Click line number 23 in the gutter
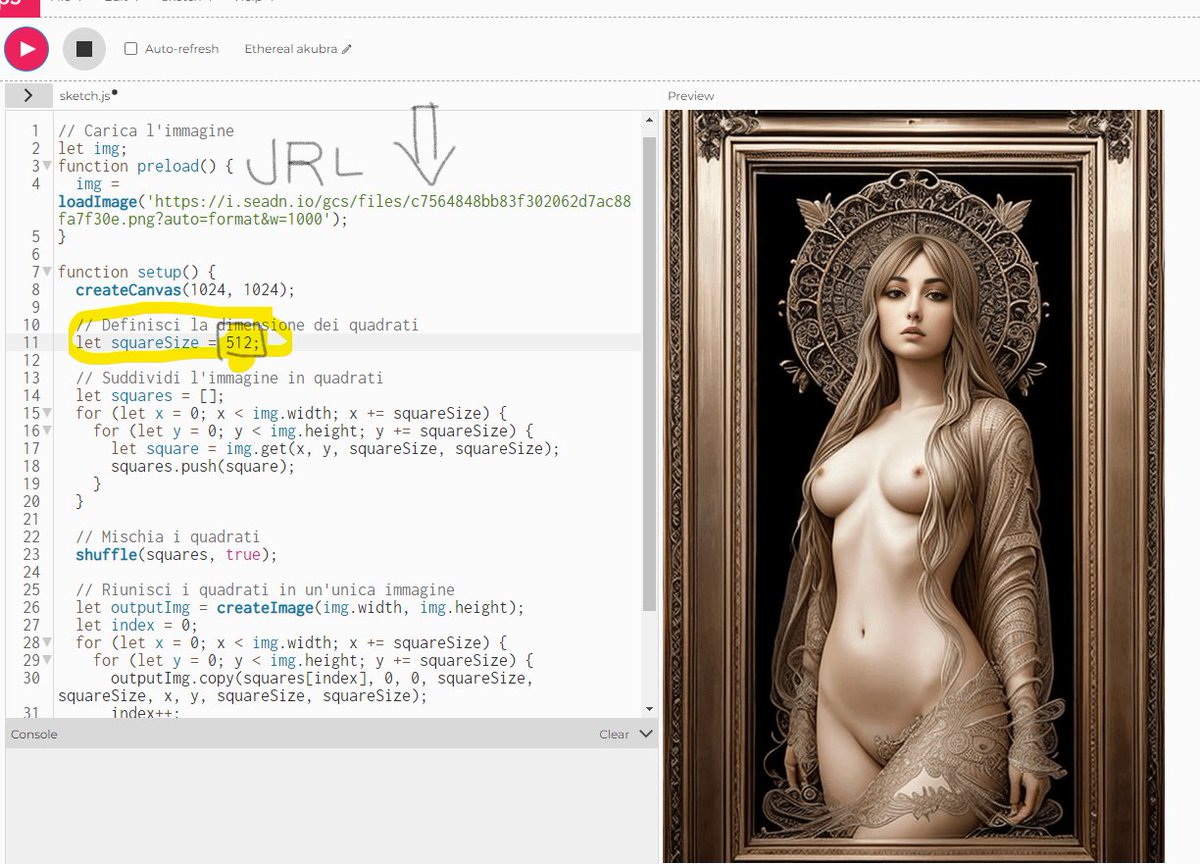 pos(30,555)
